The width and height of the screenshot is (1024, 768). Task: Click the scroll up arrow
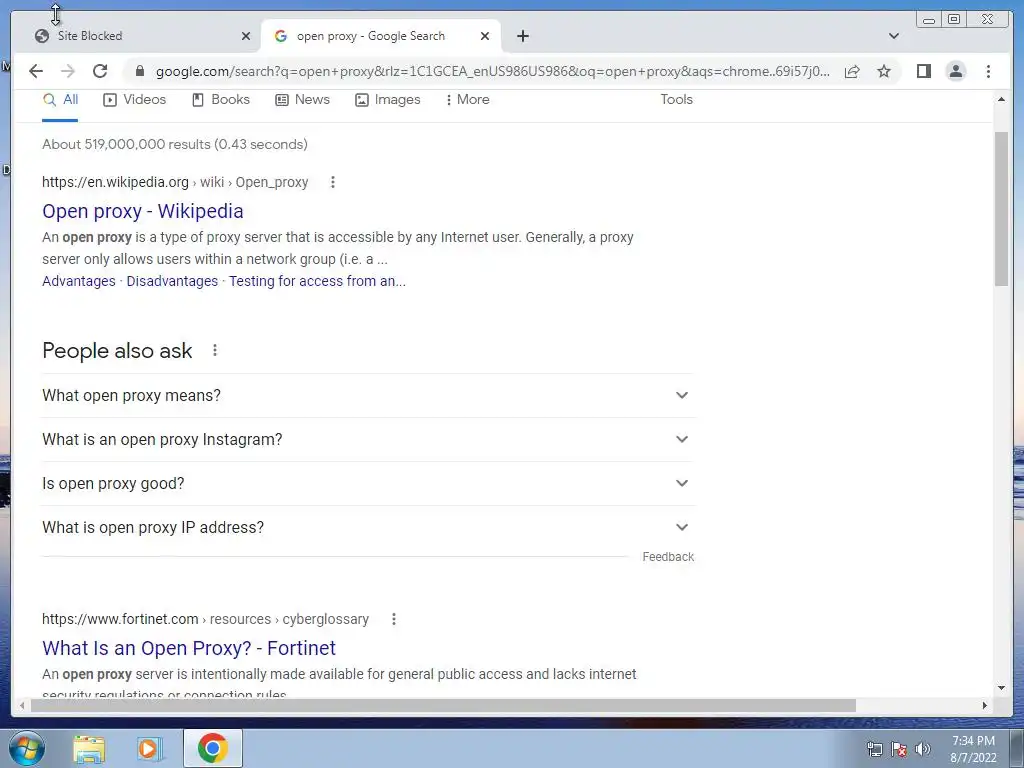click(x=1001, y=99)
